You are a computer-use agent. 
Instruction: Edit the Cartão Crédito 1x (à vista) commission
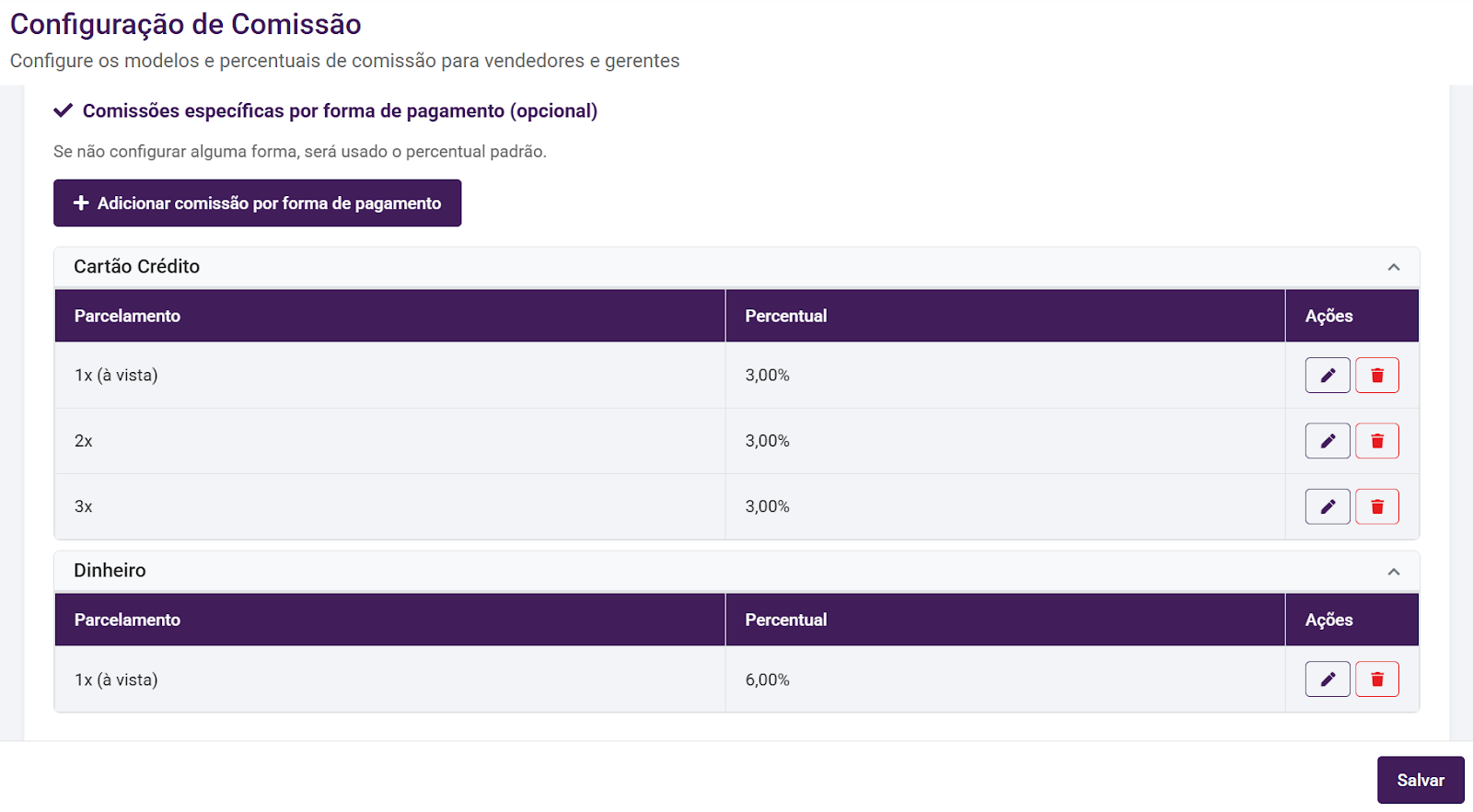[1327, 376]
